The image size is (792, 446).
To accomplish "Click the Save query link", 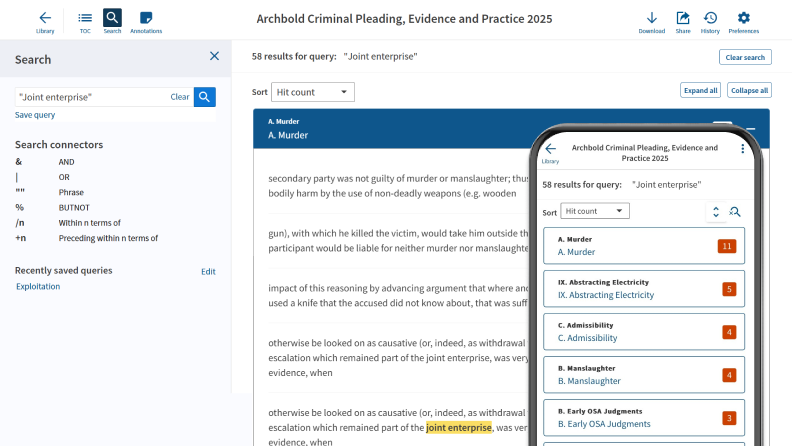I will (x=35, y=115).
